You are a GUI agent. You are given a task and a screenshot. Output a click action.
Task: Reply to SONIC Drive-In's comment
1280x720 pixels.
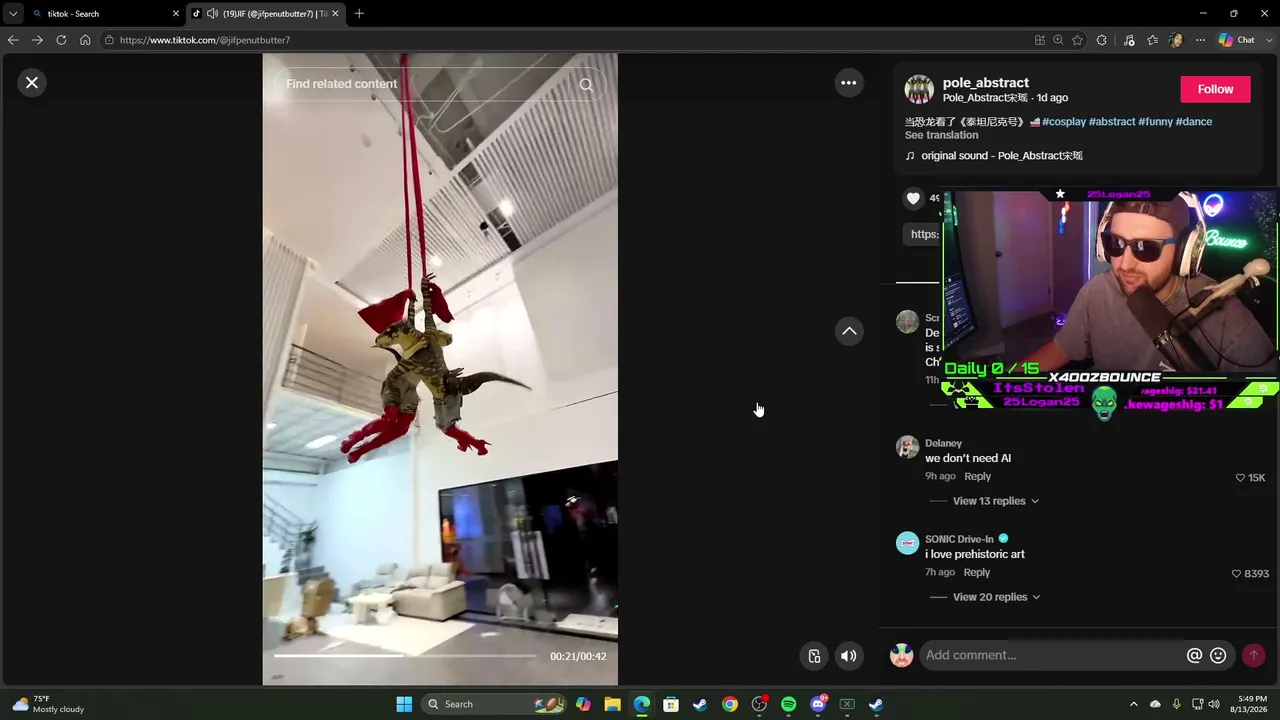(x=976, y=572)
